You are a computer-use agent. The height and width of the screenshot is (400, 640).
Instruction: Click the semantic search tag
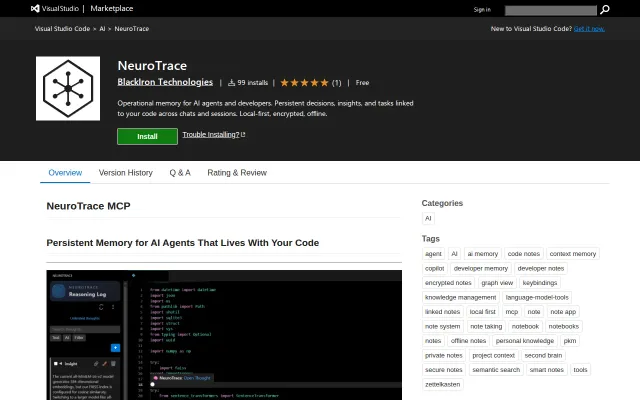(496, 370)
